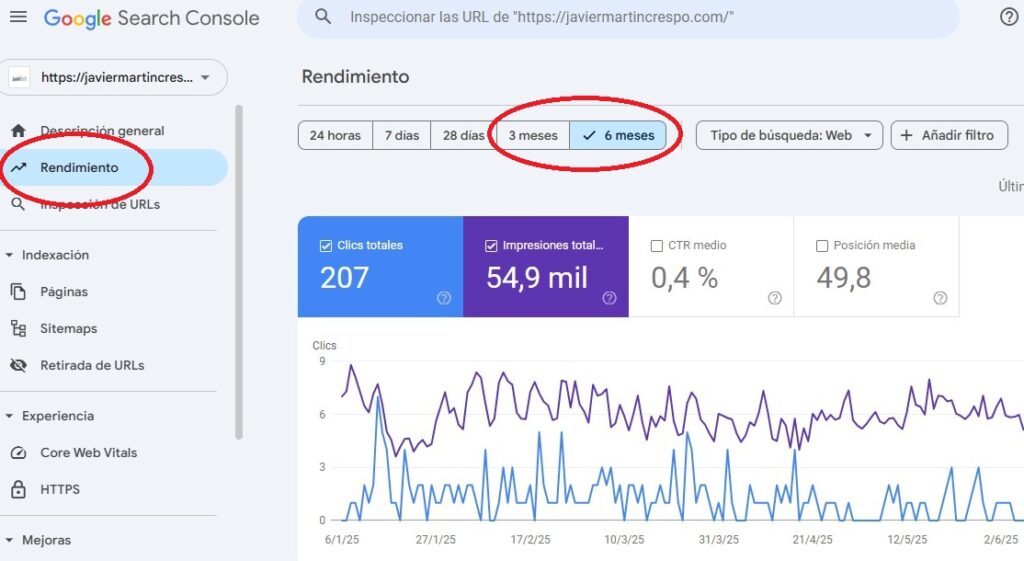Open the property selector dropdown arrow
The width and height of the screenshot is (1024, 561).
click(x=205, y=78)
